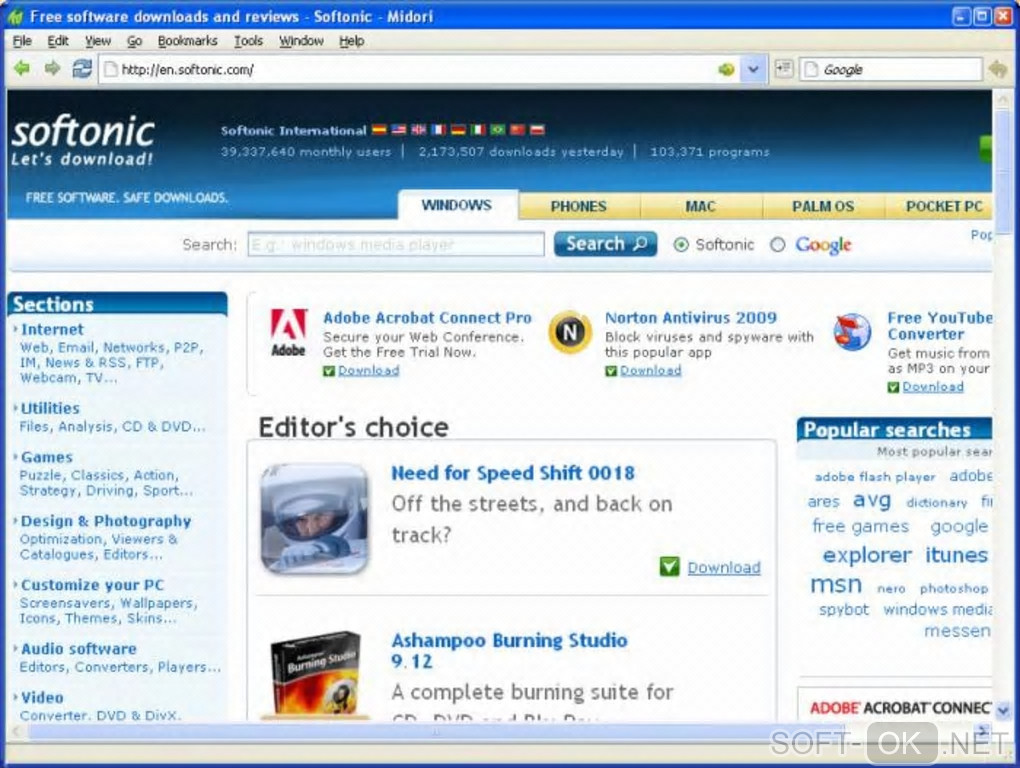Viewport: 1020px width, 768px height.
Task: Open Need for Speed Shift 0018 link
Action: click(x=513, y=473)
